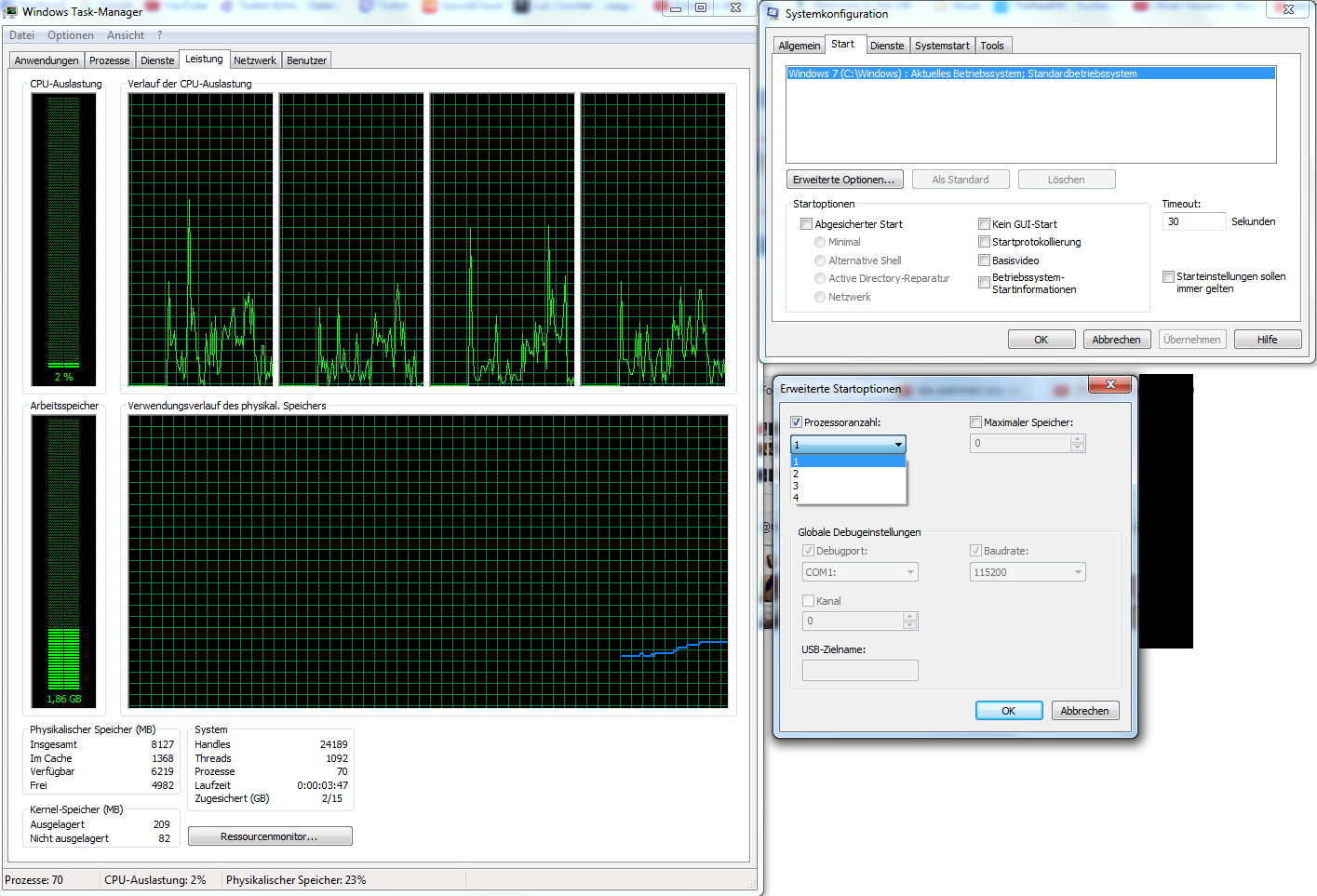This screenshot has width=1317, height=896.
Task: Open the Systemstart tab
Action: pyautogui.click(x=942, y=46)
